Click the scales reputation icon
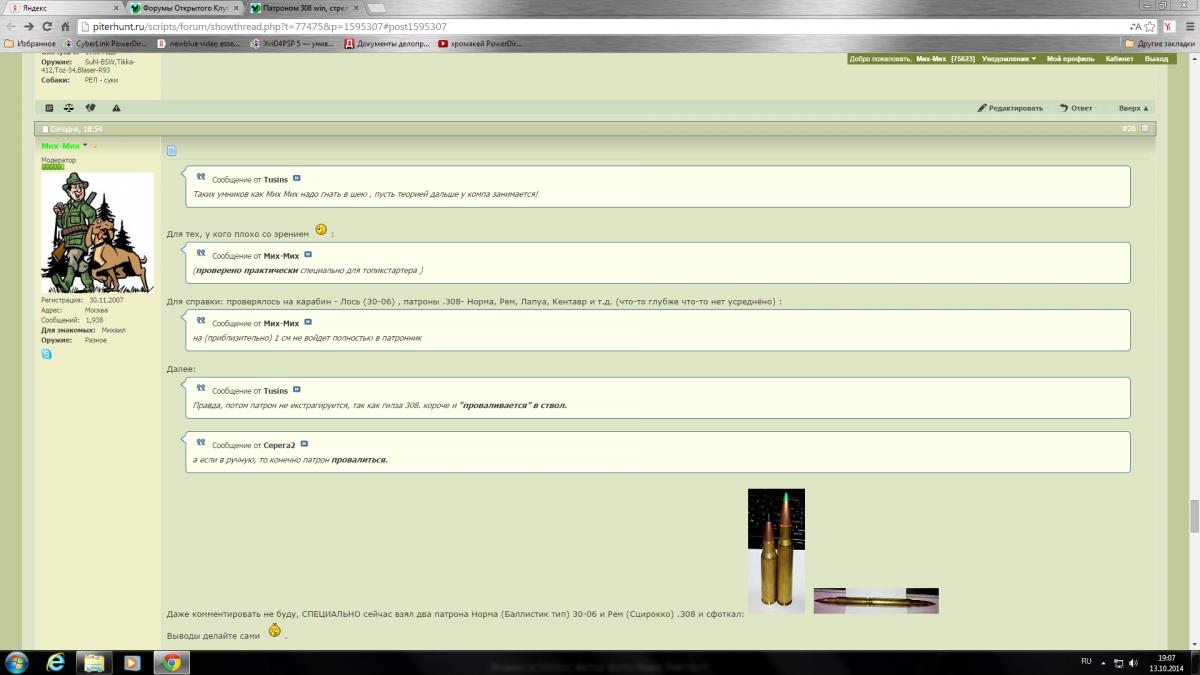The image size is (1200, 675). click(69, 108)
